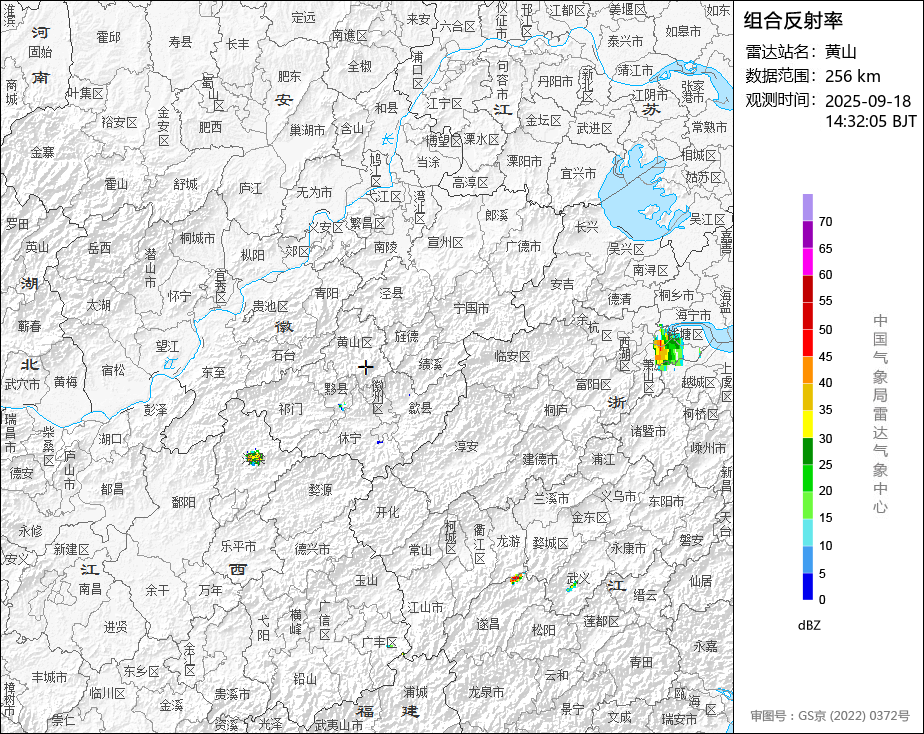The height and width of the screenshot is (734, 924).
Task: Click the 玉山 map label
Action: 366,580
